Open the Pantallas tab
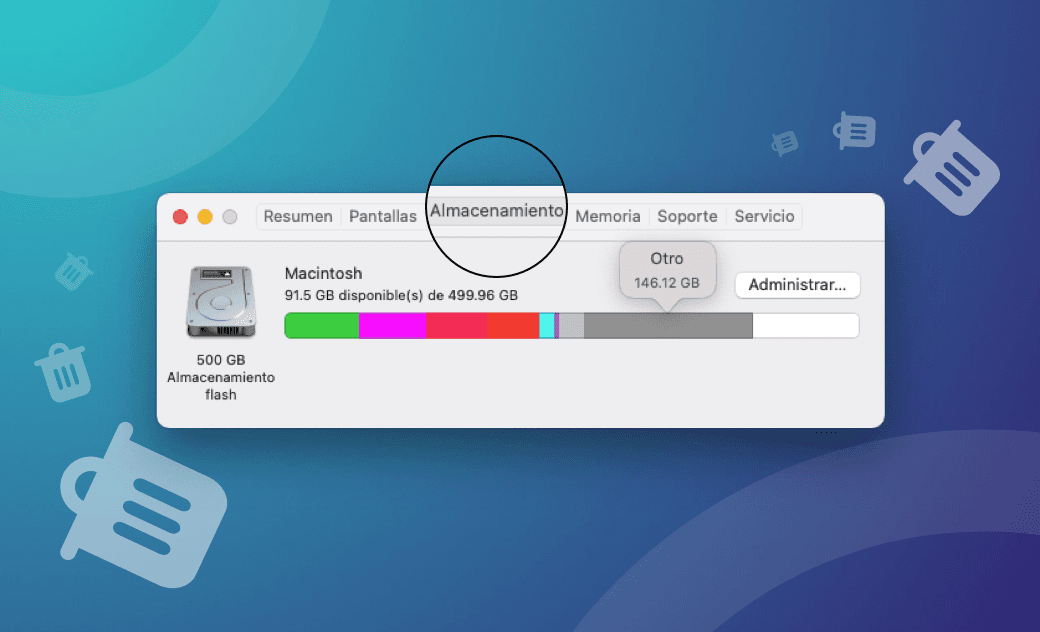The width and height of the screenshot is (1040, 632). (x=383, y=216)
